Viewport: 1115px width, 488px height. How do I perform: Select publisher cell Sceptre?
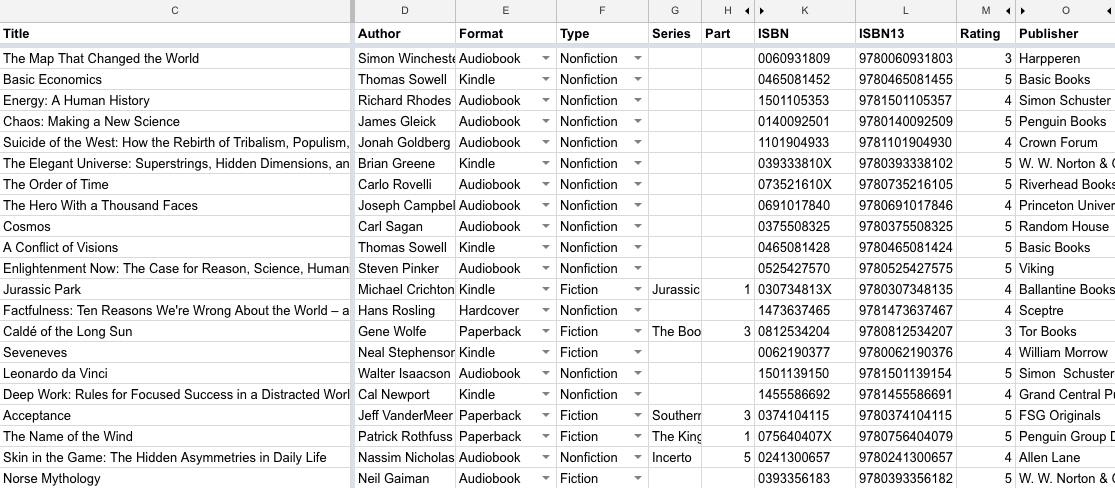1065,310
